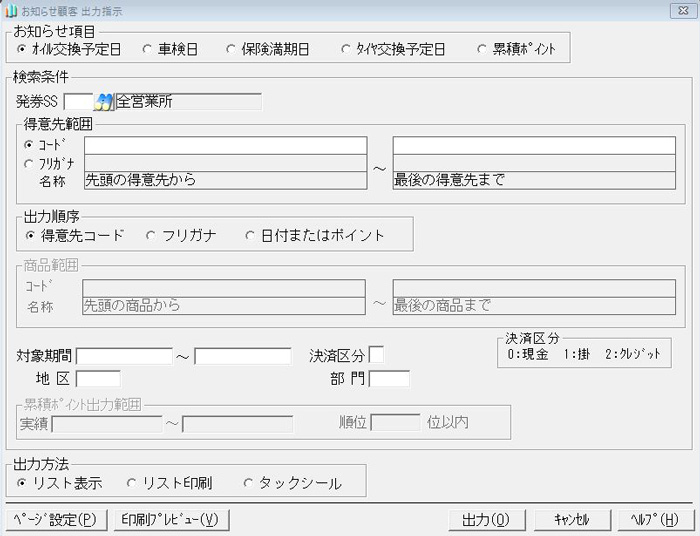The image size is (700, 536).
Task: Click the 地区 input field
Action: (98, 379)
